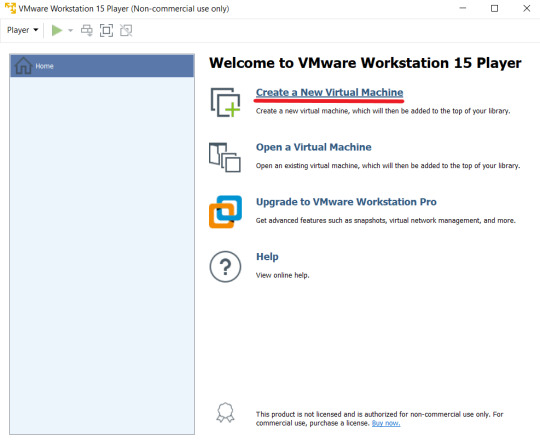Click Send Ctrl+Alt+Del toolbar icon
The image size is (540, 443).
[87, 30]
